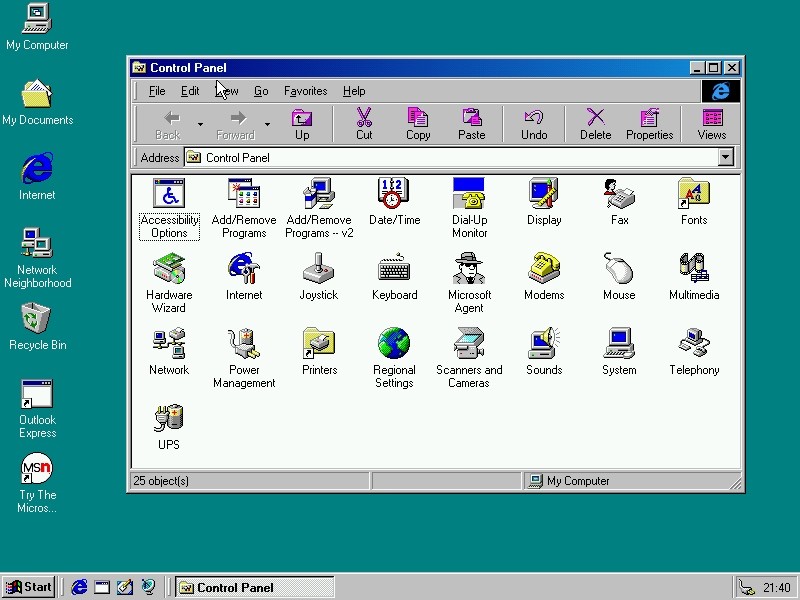
Task: Open the System control panel
Action: (x=618, y=345)
